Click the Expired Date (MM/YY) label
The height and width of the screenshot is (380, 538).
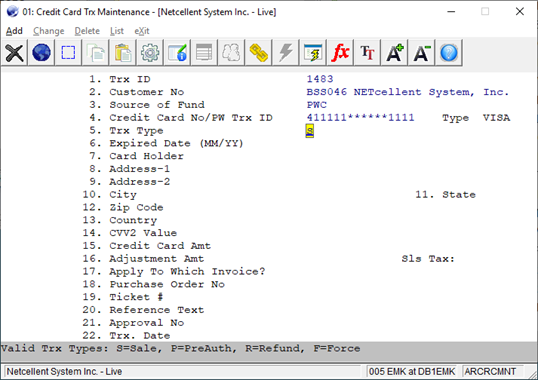pyautogui.click(x=176, y=143)
